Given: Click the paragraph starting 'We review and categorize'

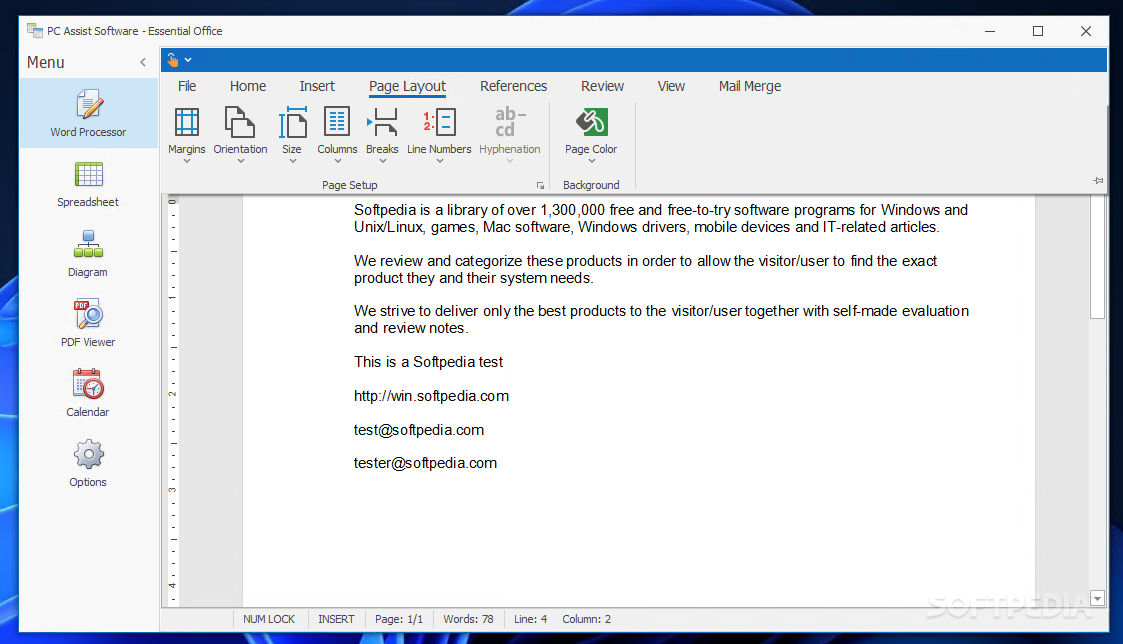Looking at the screenshot, I should pyautogui.click(x=645, y=269).
